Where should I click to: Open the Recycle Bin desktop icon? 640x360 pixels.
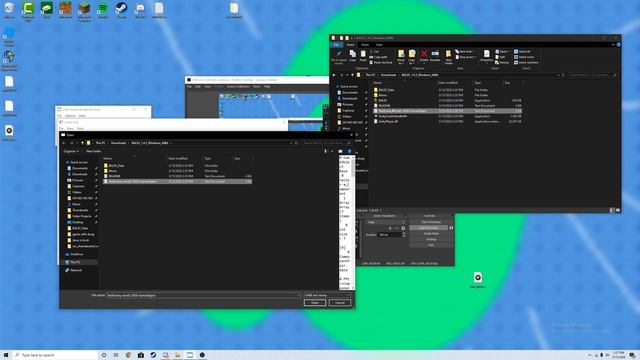tap(9, 9)
